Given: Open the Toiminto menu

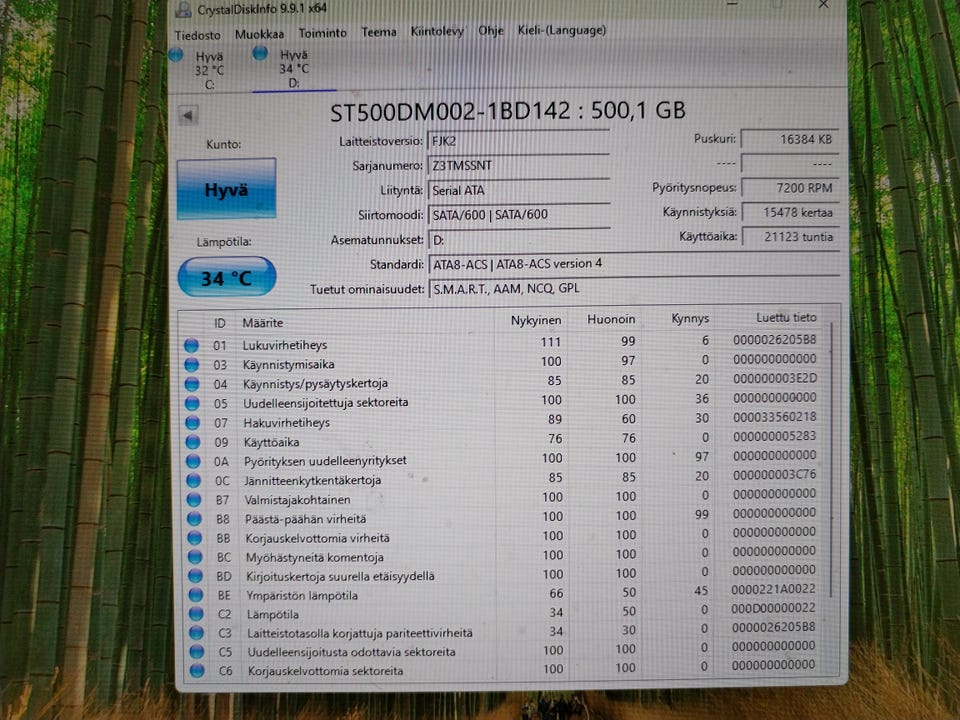Looking at the screenshot, I should click(x=322, y=33).
